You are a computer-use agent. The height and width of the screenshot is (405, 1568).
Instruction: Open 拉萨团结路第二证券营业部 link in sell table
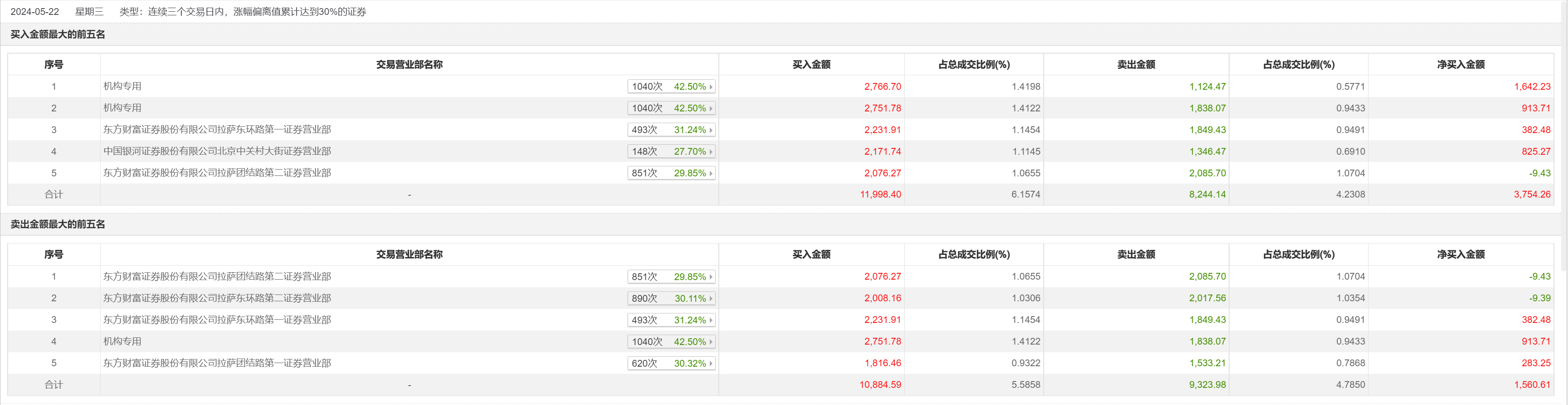point(217,276)
